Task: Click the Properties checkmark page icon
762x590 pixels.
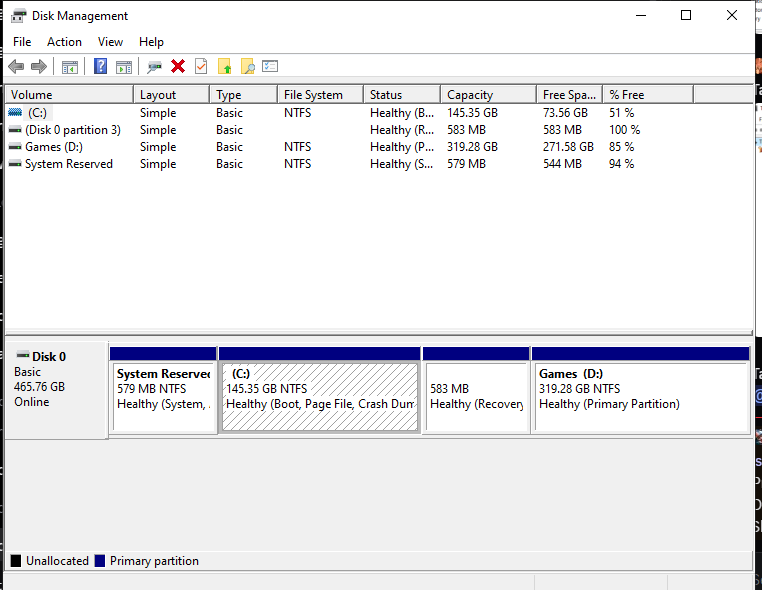Action: click(201, 66)
